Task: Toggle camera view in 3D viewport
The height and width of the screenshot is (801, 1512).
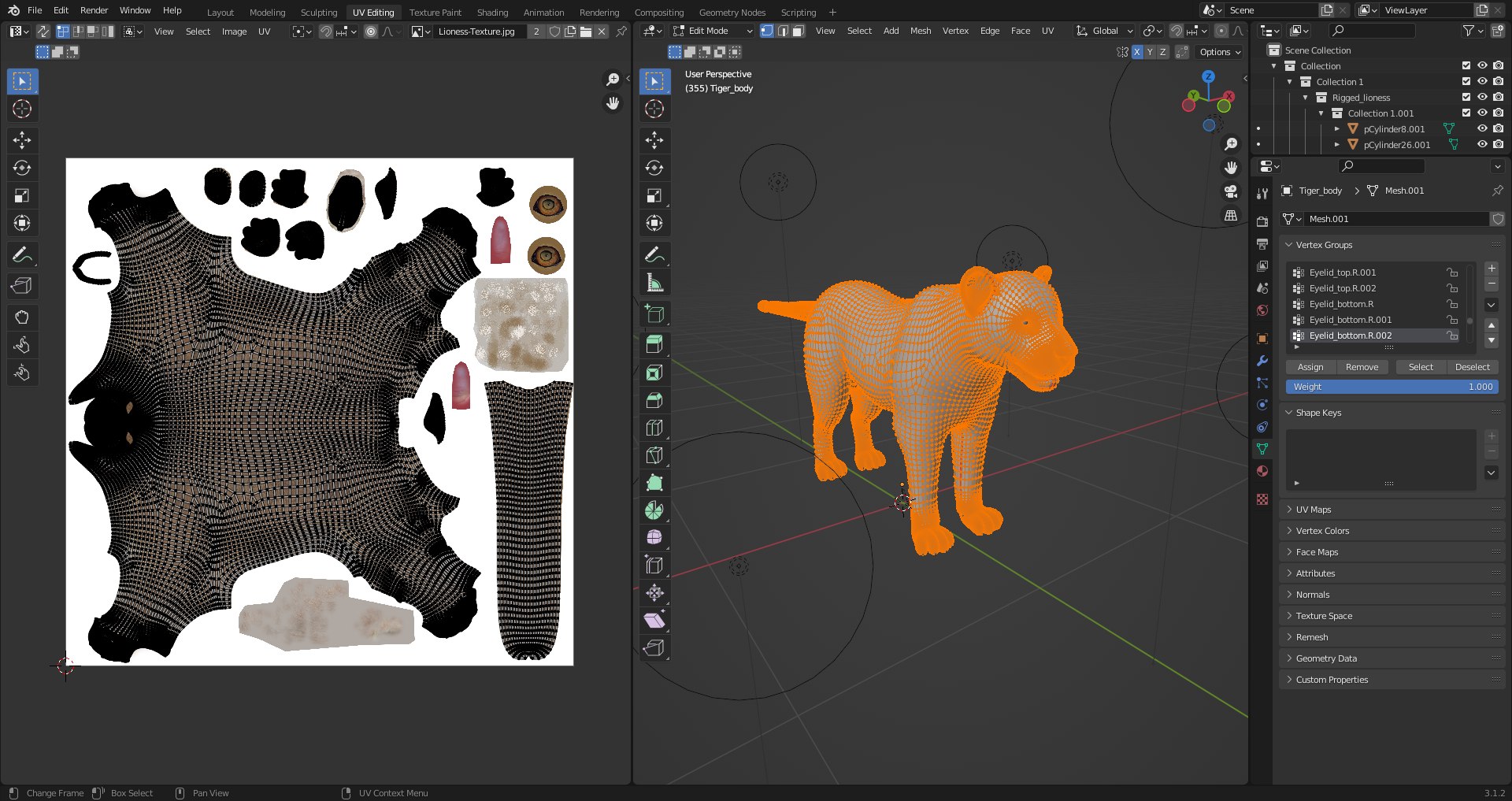Action: [1231, 191]
